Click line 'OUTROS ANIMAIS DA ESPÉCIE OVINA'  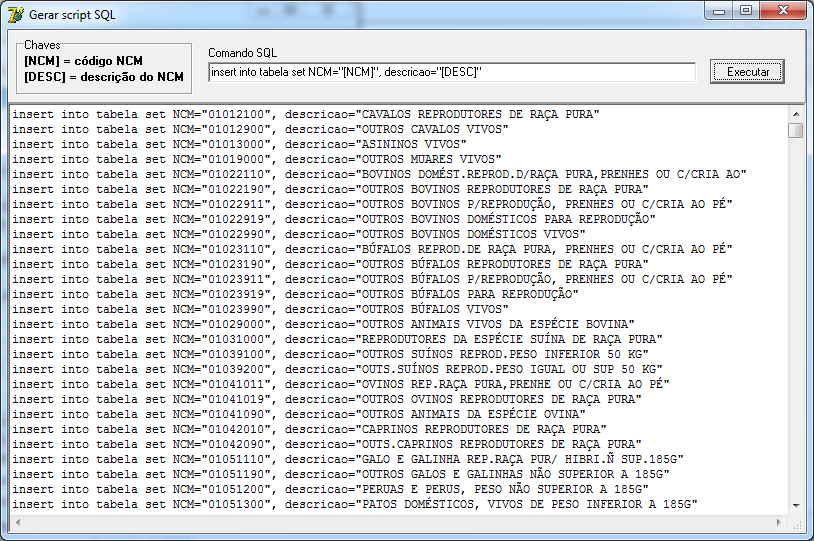[x=299, y=415]
